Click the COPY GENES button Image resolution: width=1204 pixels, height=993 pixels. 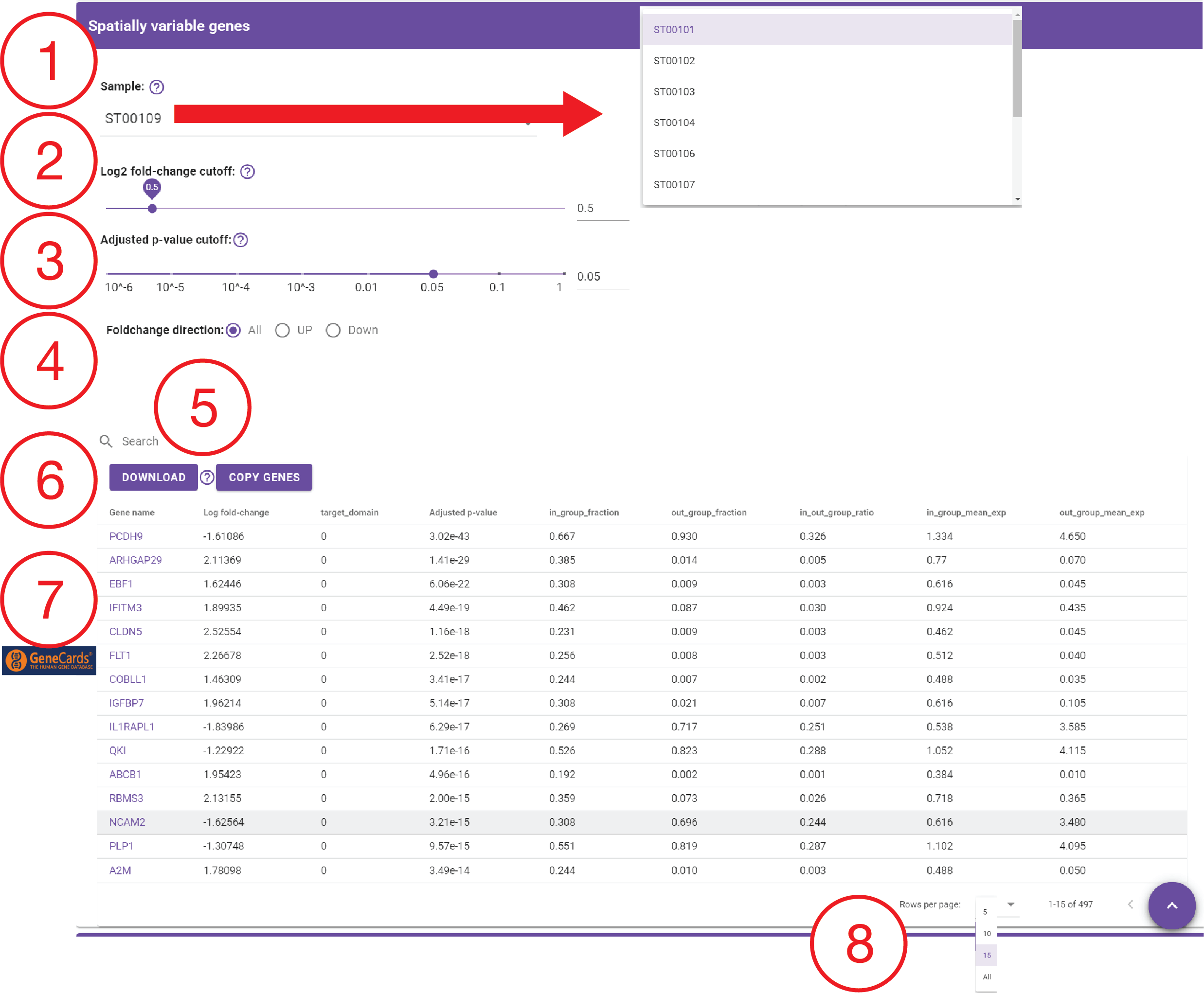pyautogui.click(x=264, y=477)
